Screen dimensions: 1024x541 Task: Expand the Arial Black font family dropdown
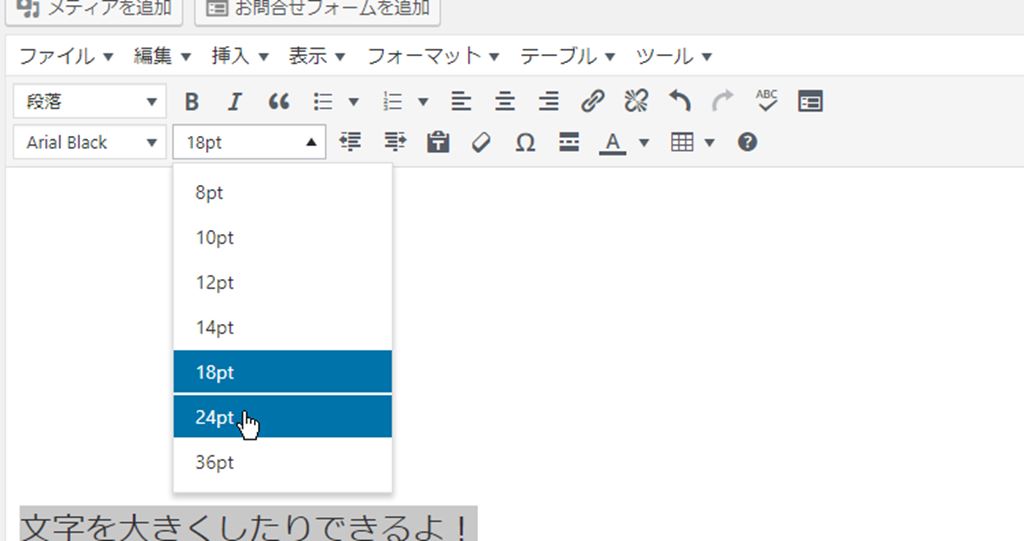pyautogui.click(x=89, y=142)
